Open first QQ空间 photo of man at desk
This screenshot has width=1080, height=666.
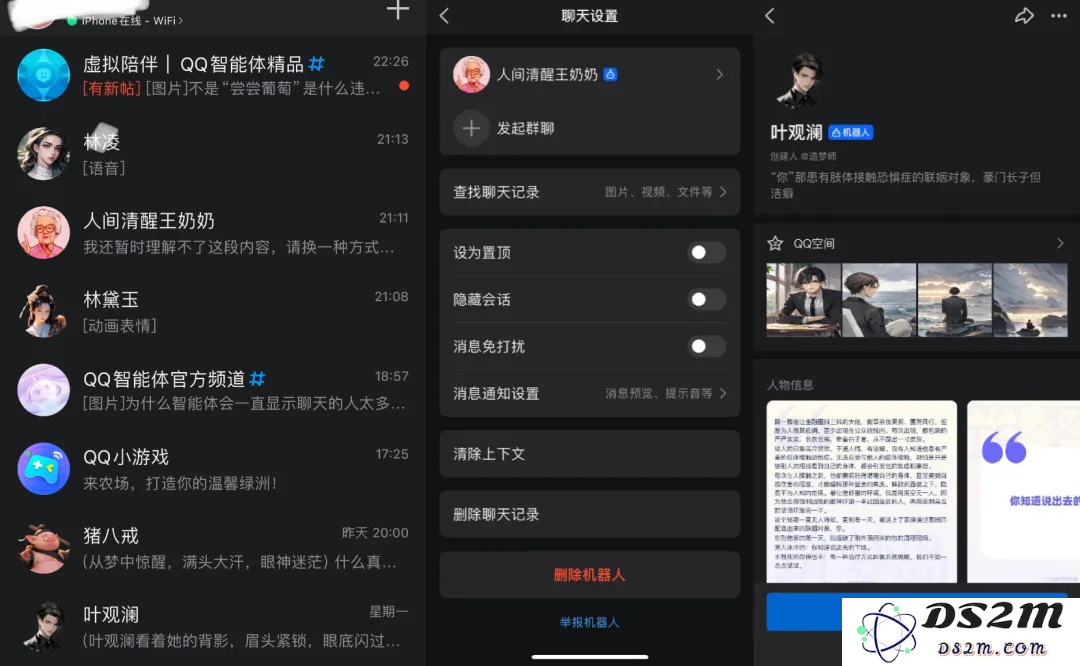(804, 300)
